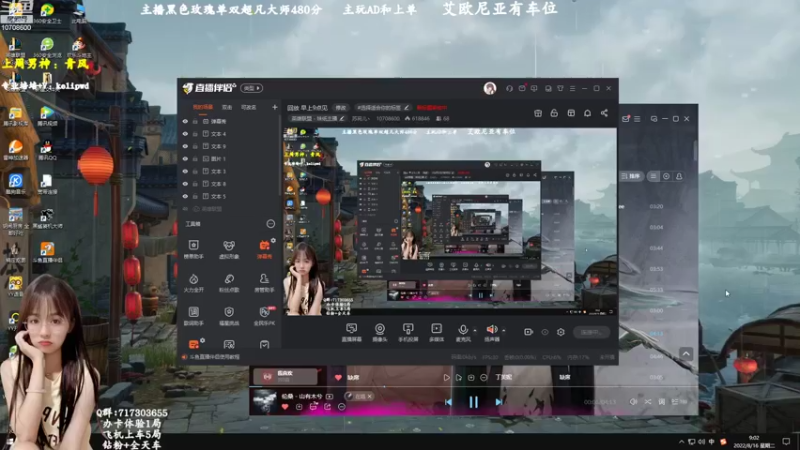
Task: Open the 榜单助手 tool in the toolbox
Action: click(x=193, y=249)
